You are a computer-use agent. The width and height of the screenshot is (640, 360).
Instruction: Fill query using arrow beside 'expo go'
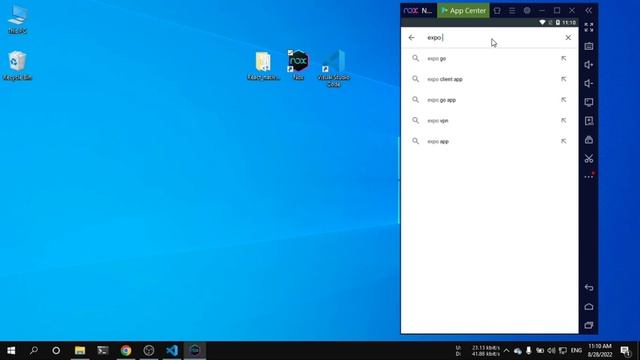(564, 58)
